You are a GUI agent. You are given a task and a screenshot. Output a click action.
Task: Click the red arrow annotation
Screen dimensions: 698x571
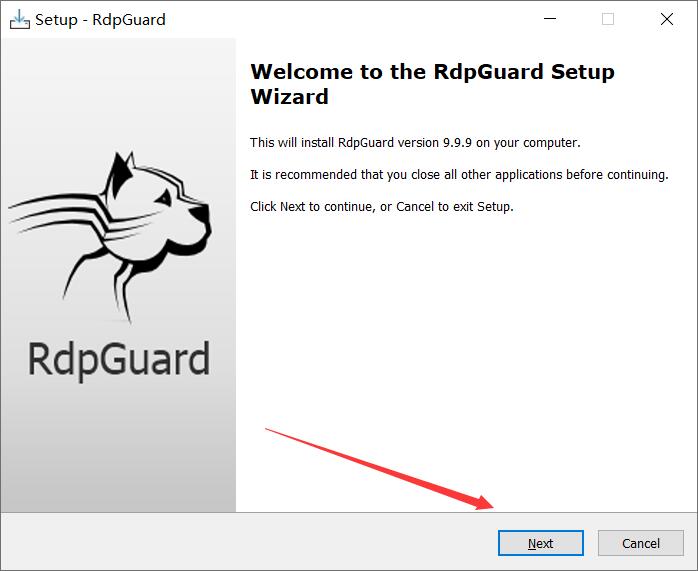[x=379, y=469]
